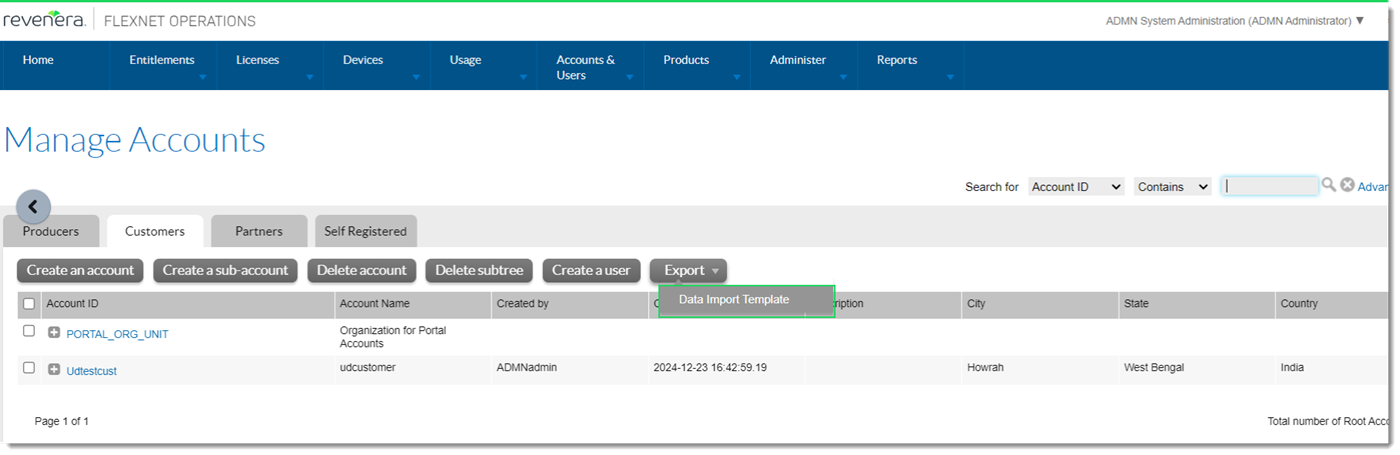Open the Contains condition dropdown

(1172, 187)
